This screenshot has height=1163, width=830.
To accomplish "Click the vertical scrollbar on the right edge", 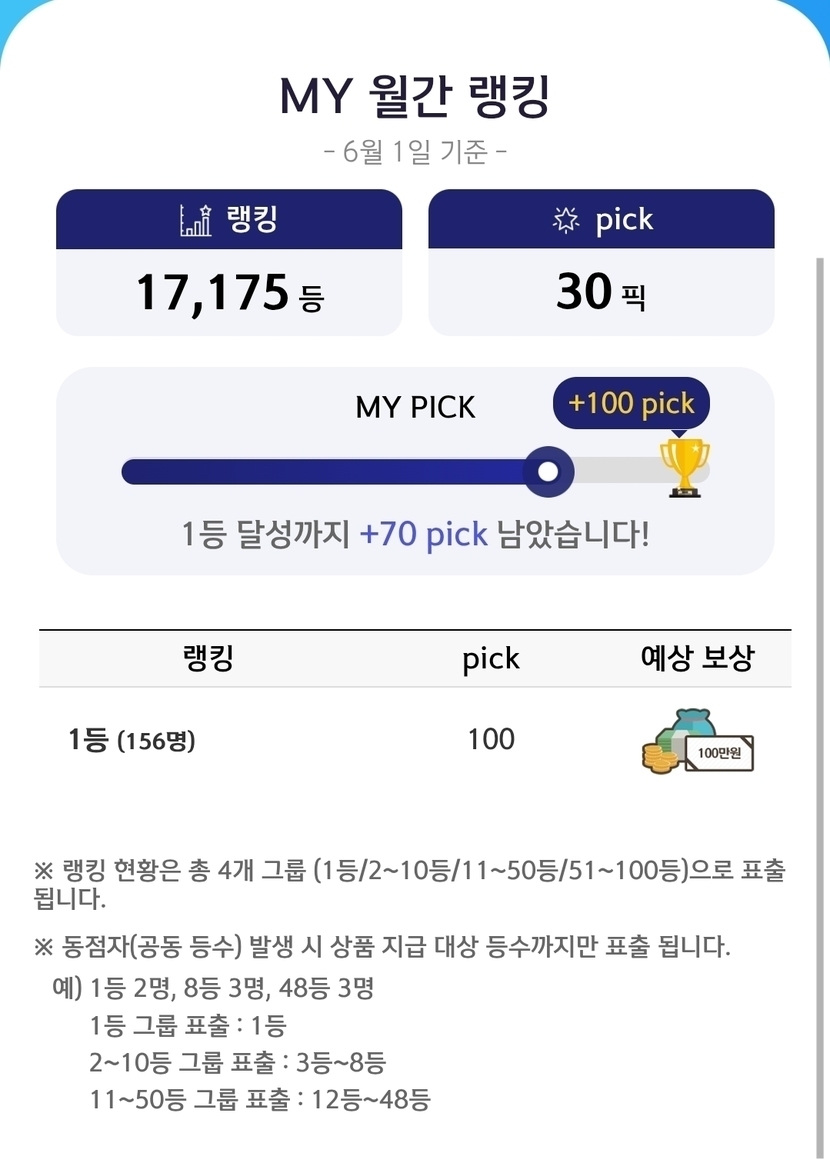I will [x=820, y=705].
